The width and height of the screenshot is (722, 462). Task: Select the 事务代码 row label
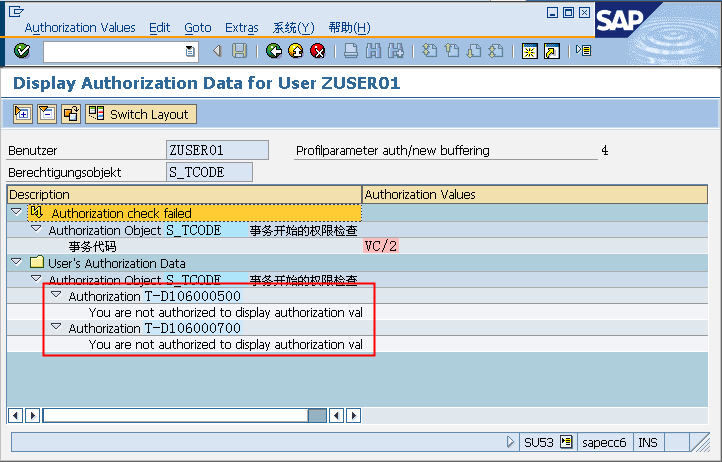coord(93,246)
